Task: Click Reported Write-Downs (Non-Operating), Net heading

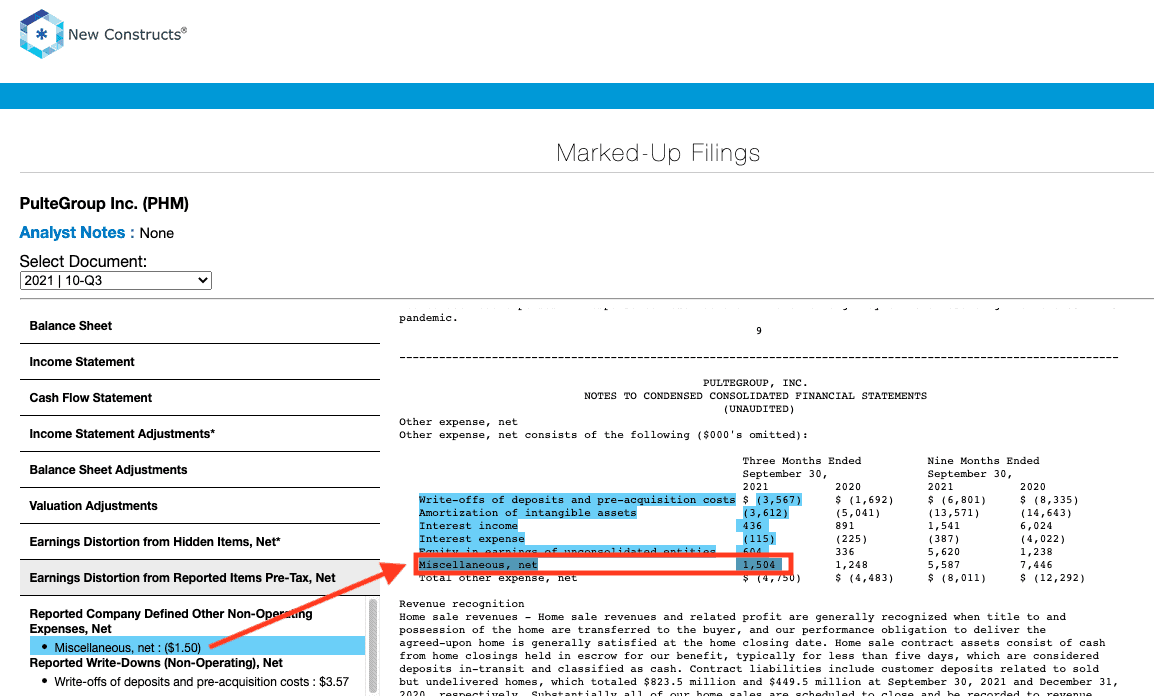Action: (156, 663)
